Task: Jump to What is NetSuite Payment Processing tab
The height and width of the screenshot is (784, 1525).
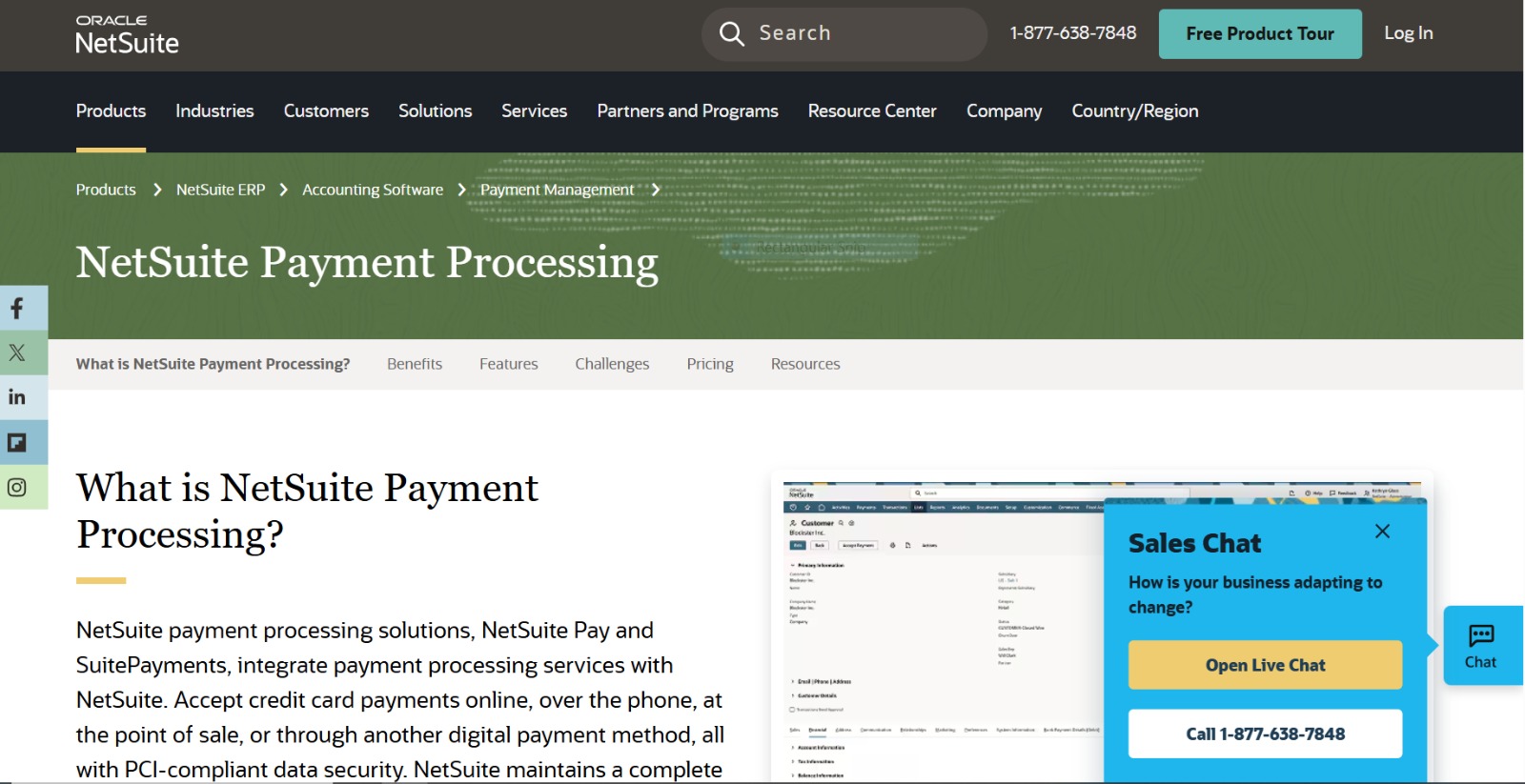Action: click(213, 364)
